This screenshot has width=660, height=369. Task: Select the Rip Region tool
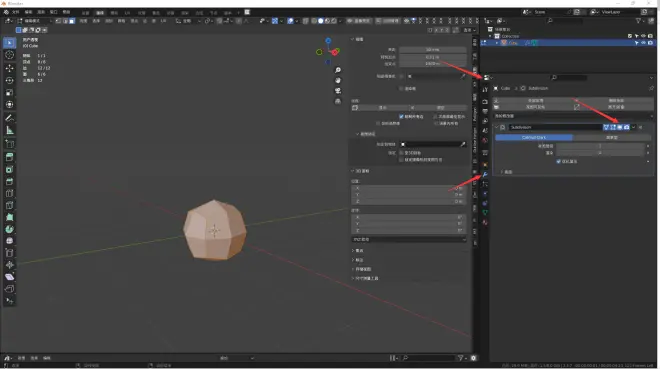pos(10,289)
